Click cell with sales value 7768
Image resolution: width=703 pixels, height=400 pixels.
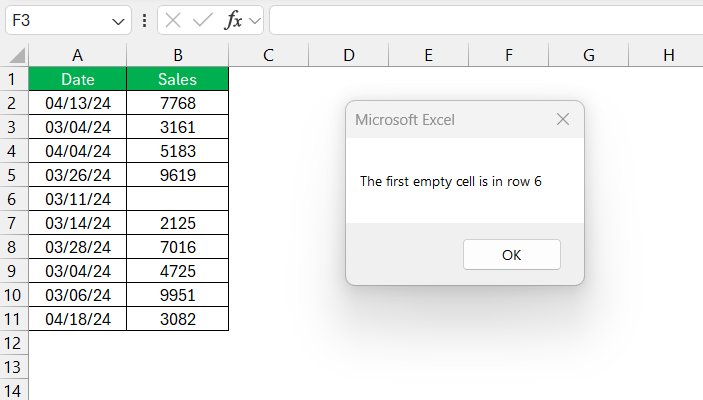click(x=178, y=103)
